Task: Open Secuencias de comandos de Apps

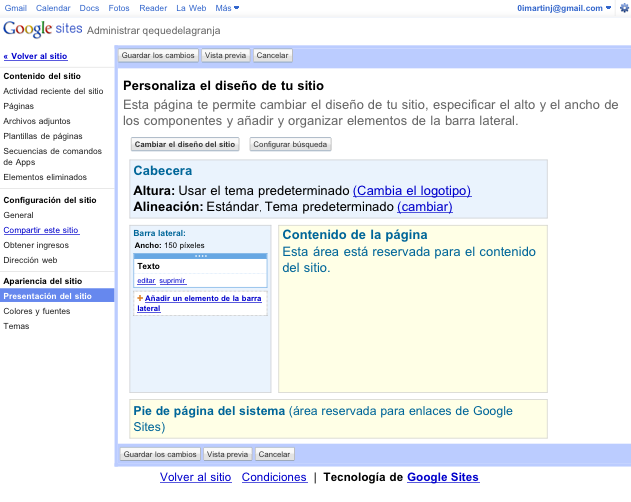Action: tap(52, 157)
